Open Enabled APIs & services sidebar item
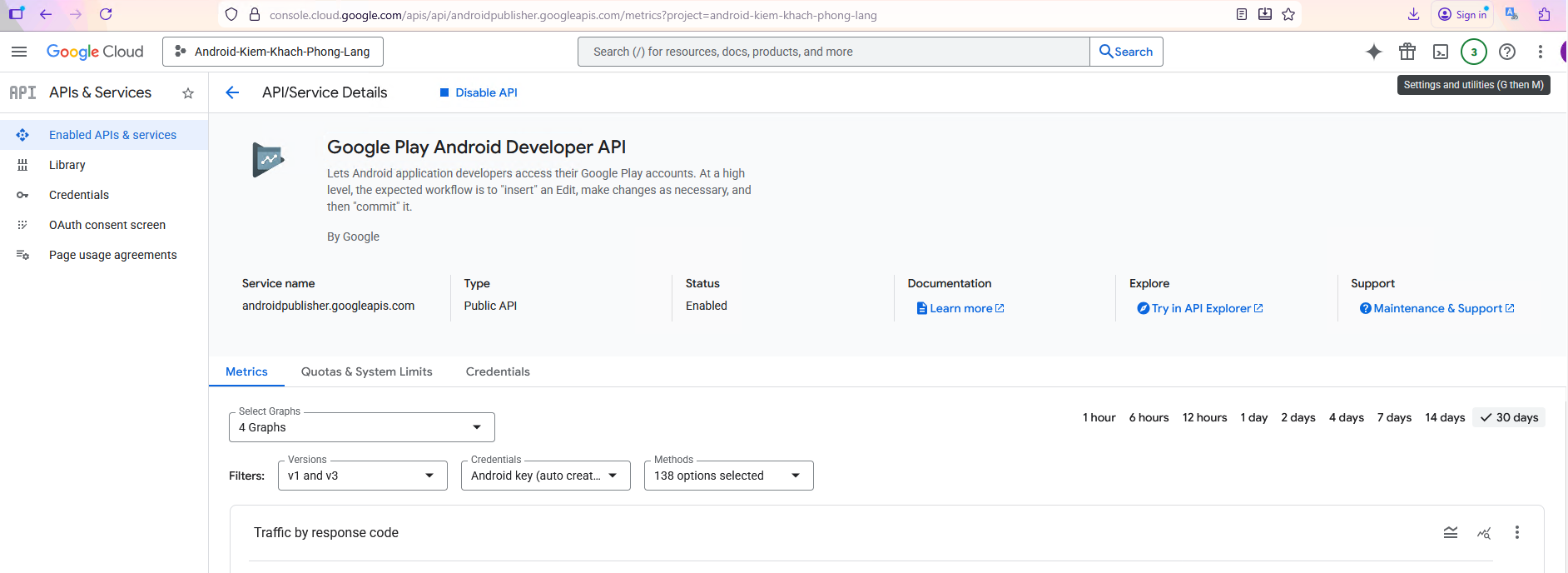The width and height of the screenshot is (1568, 573). coord(104,135)
